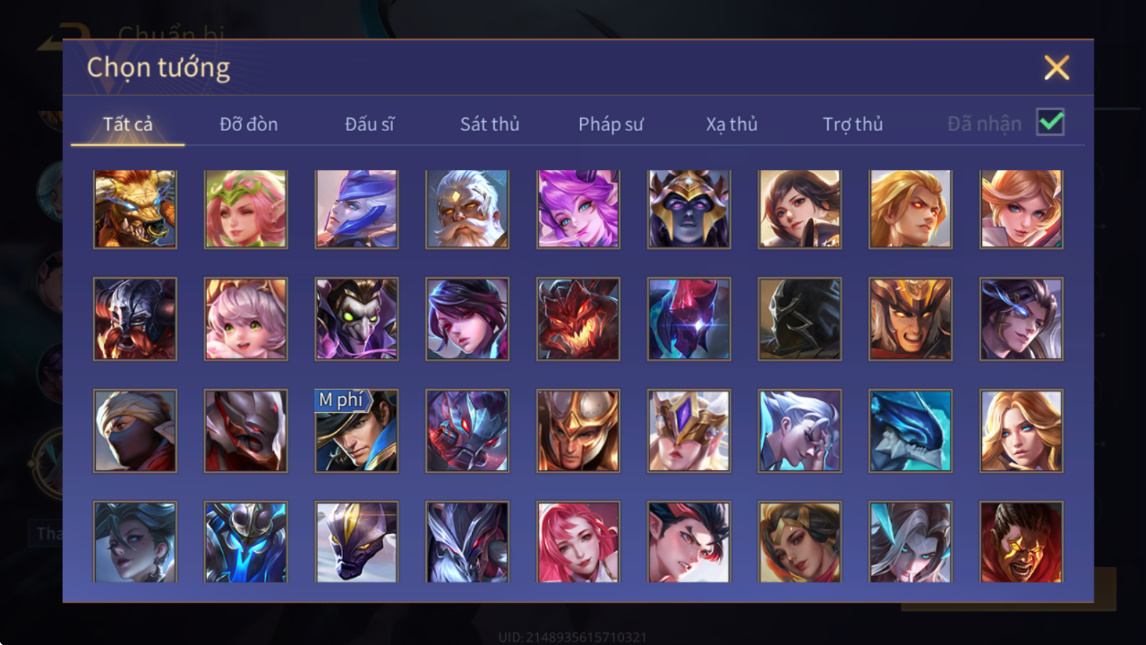Switch to the Đỡ đòn tab

click(x=248, y=124)
